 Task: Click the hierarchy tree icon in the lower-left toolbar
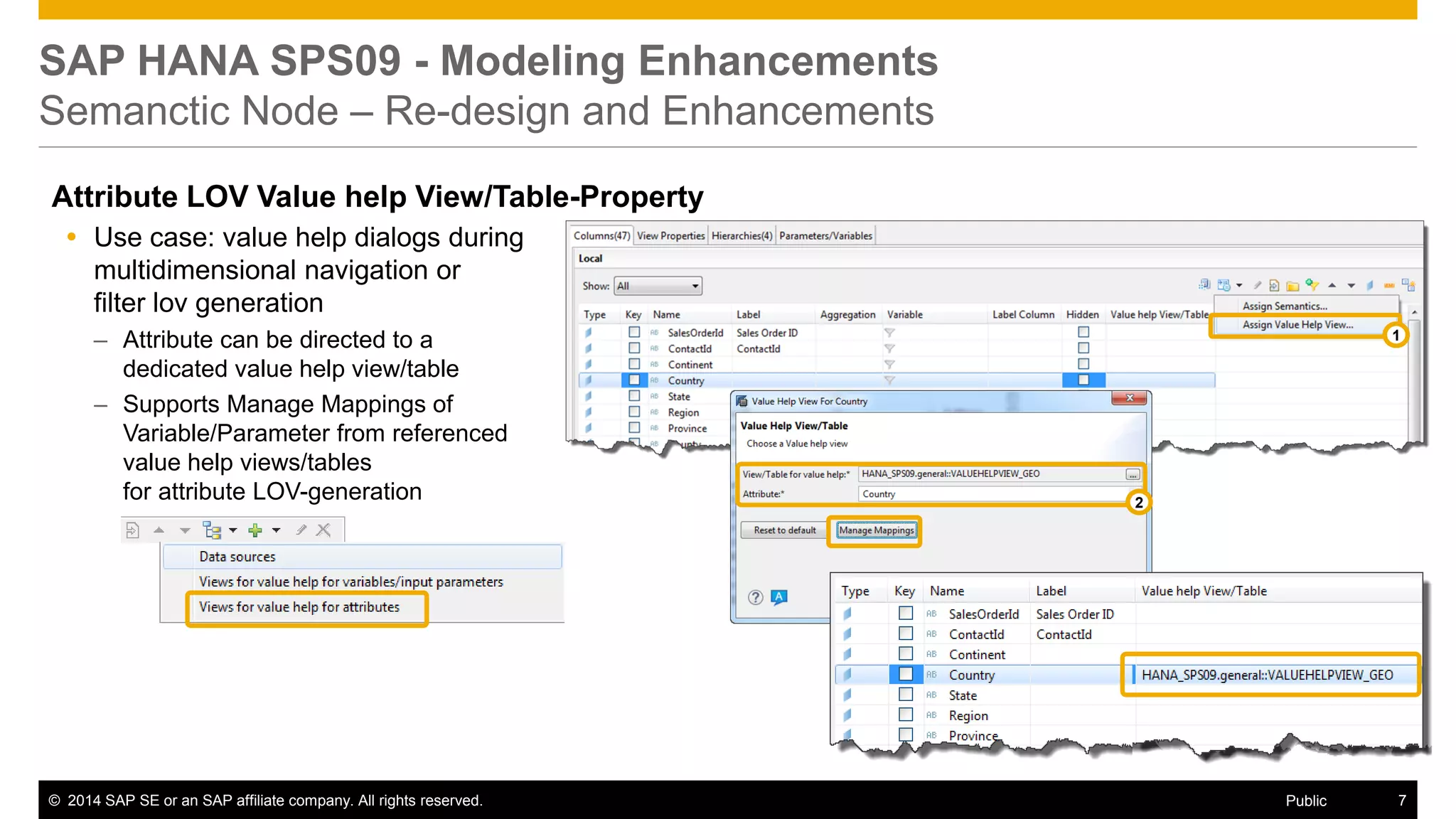tap(212, 530)
